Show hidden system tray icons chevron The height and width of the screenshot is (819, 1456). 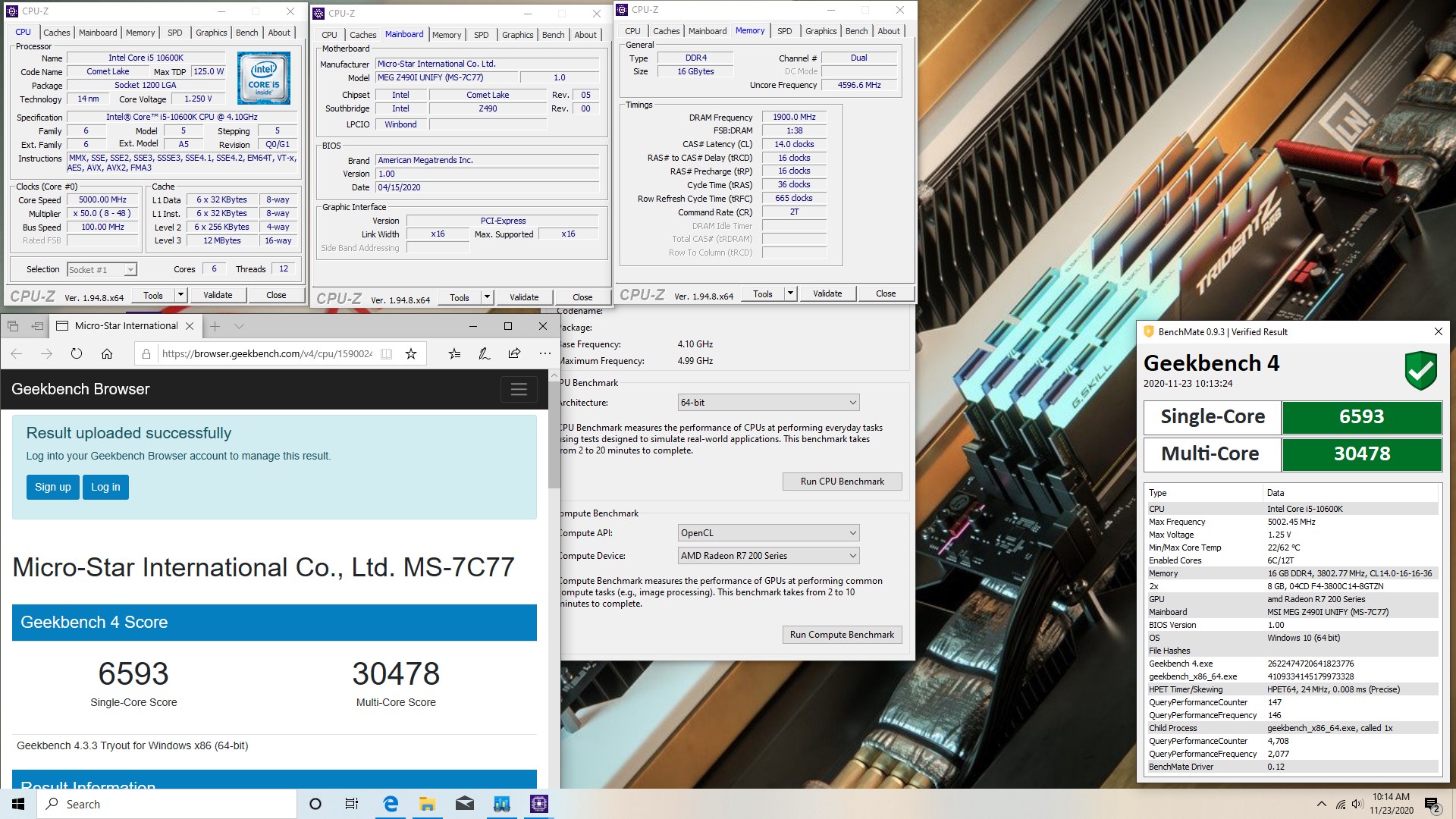tap(1322, 804)
